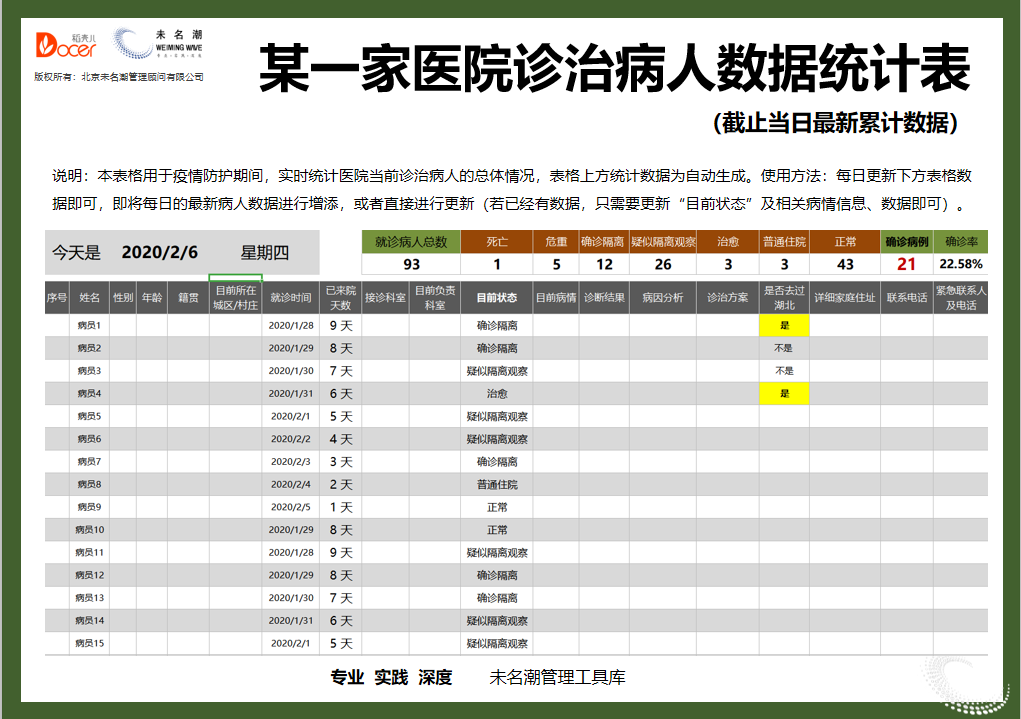Select the 死亡 count cell showing 1
The width and height of the screenshot is (1021, 719).
[x=498, y=265]
